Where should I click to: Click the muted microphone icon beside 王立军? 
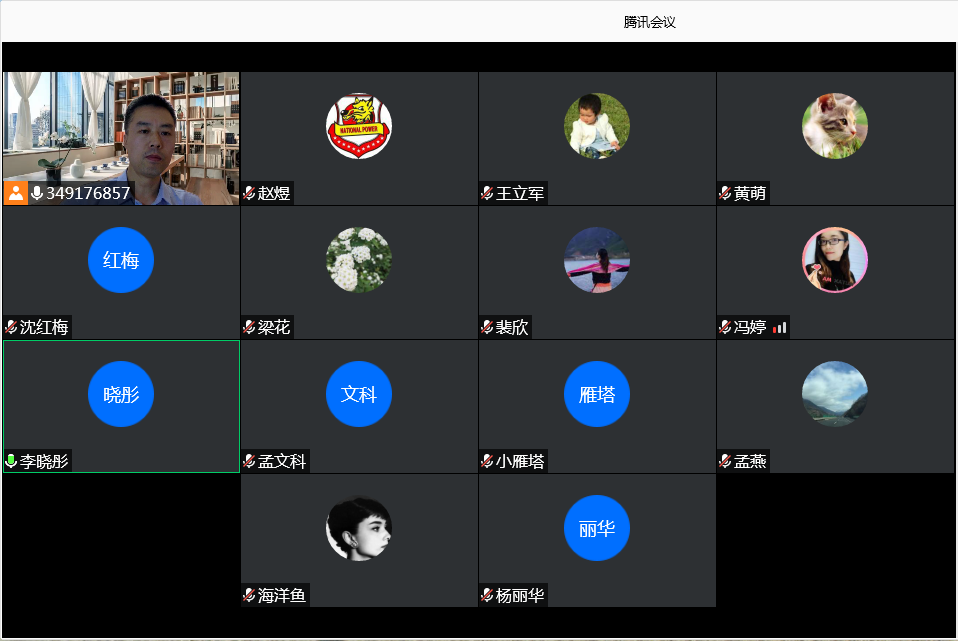(487, 193)
